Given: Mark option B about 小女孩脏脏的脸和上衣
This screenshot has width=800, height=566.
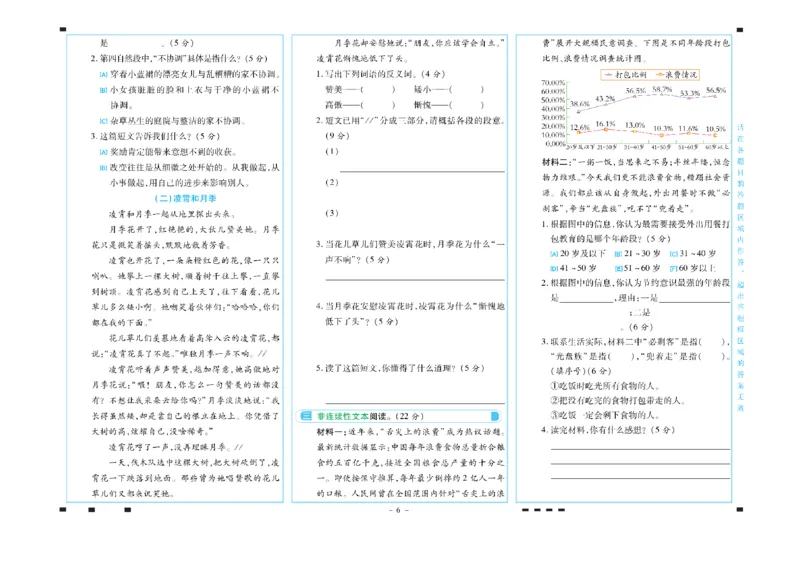Looking at the screenshot, I should coord(104,90).
